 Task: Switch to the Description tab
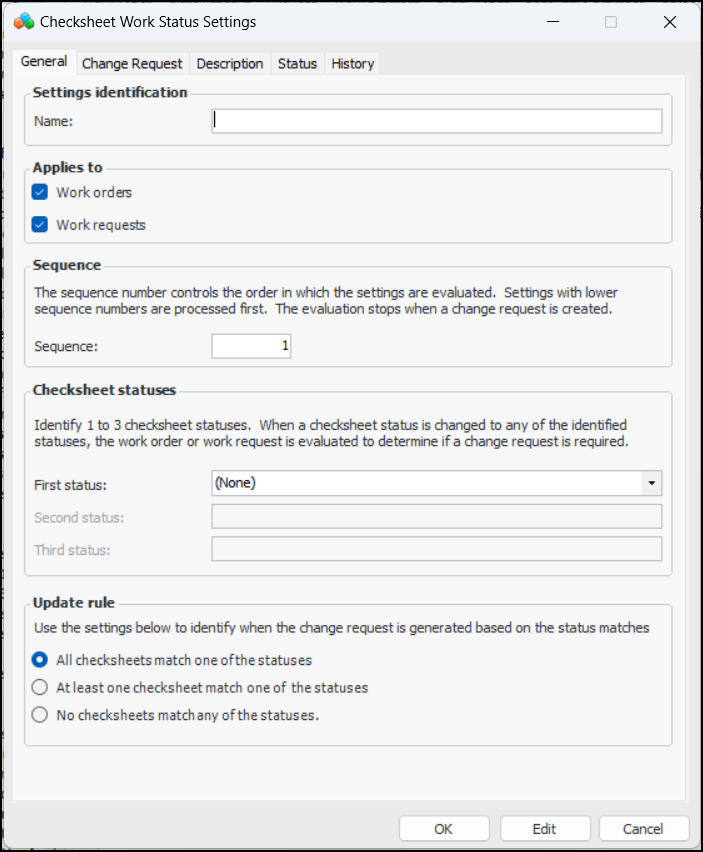[230, 63]
